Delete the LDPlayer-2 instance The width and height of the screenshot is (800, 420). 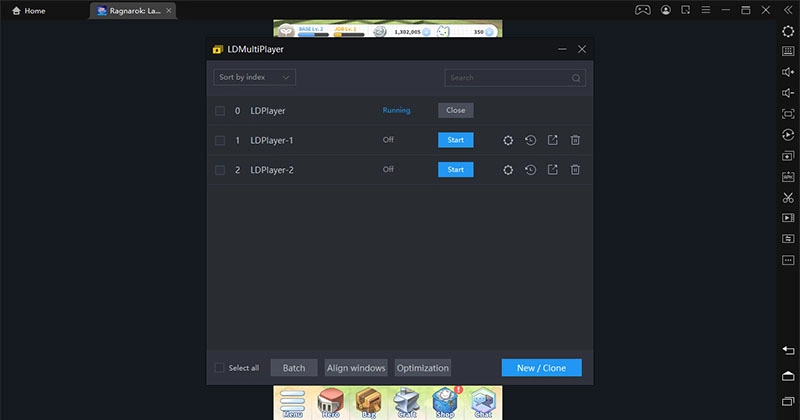[575, 170]
